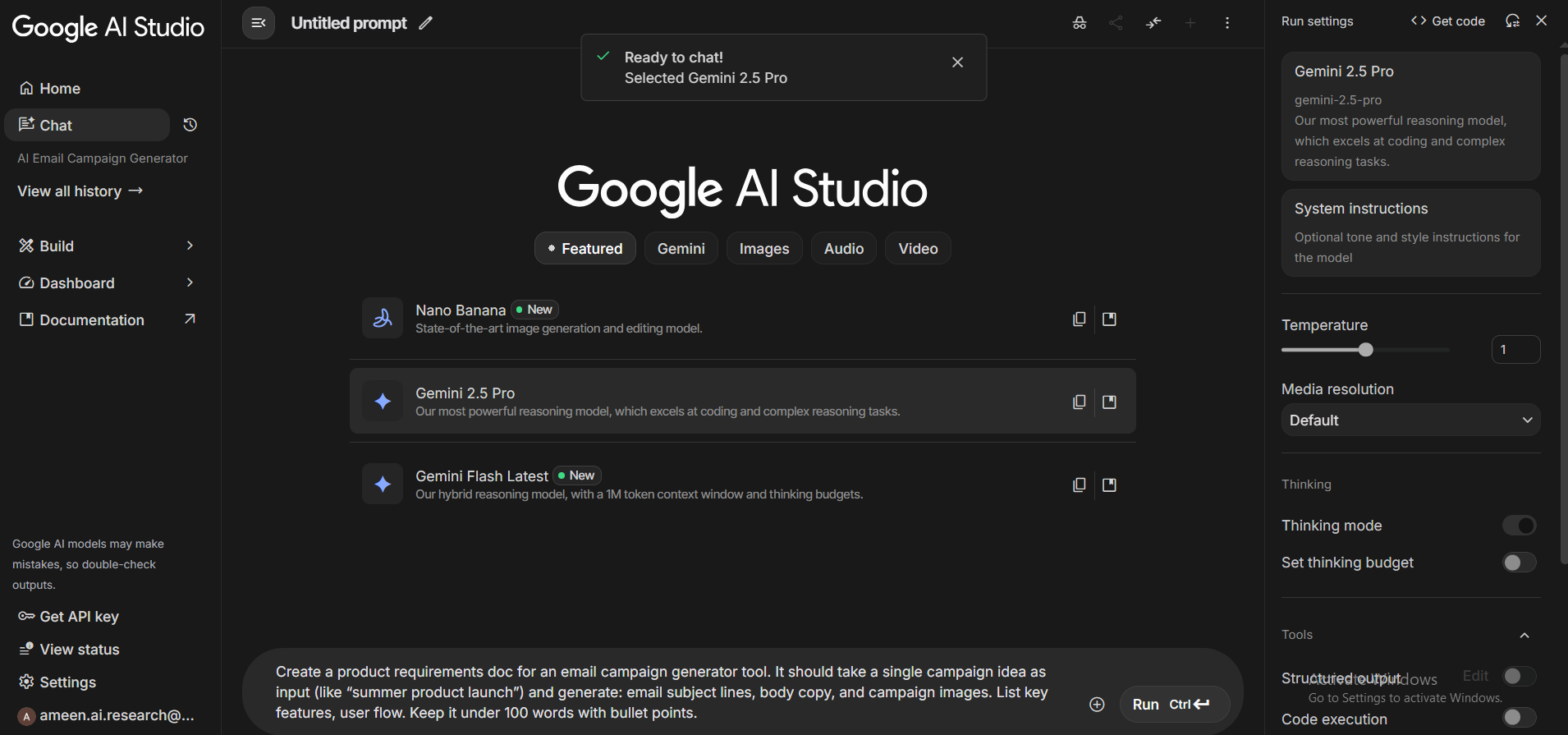Click the Gemini 2.5 Pro star icon
Image resolution: width=1568 pixels, height=735 pixels.
click(x=383, y=401)
